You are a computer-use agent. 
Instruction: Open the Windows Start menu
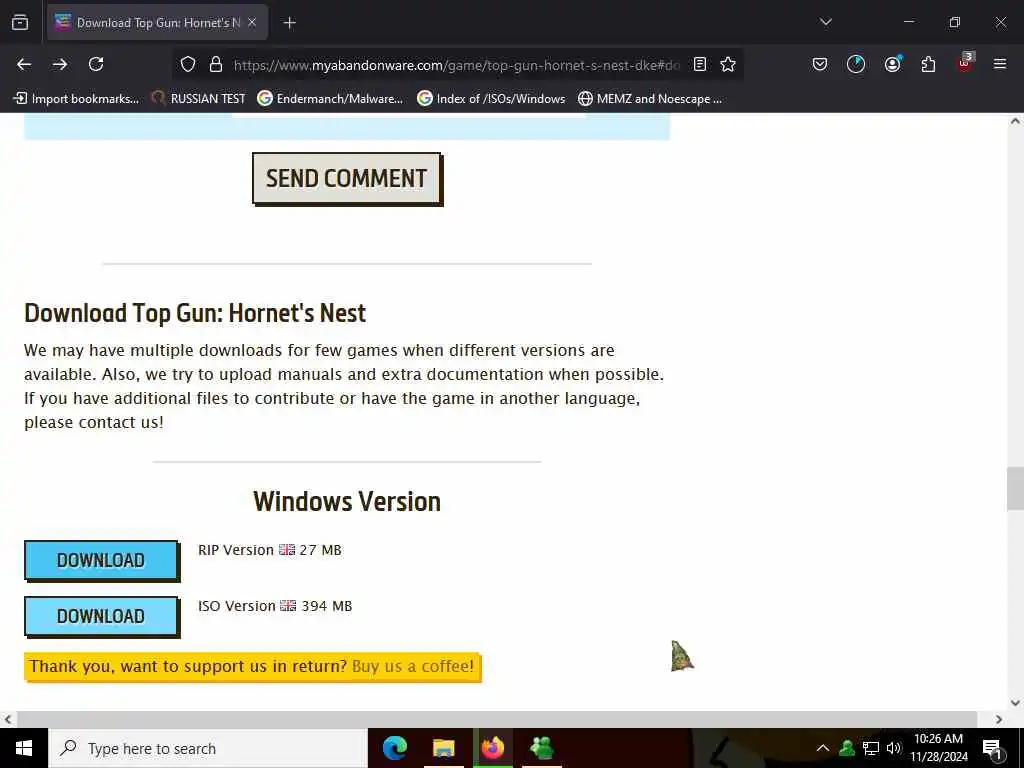coord(24,748)
